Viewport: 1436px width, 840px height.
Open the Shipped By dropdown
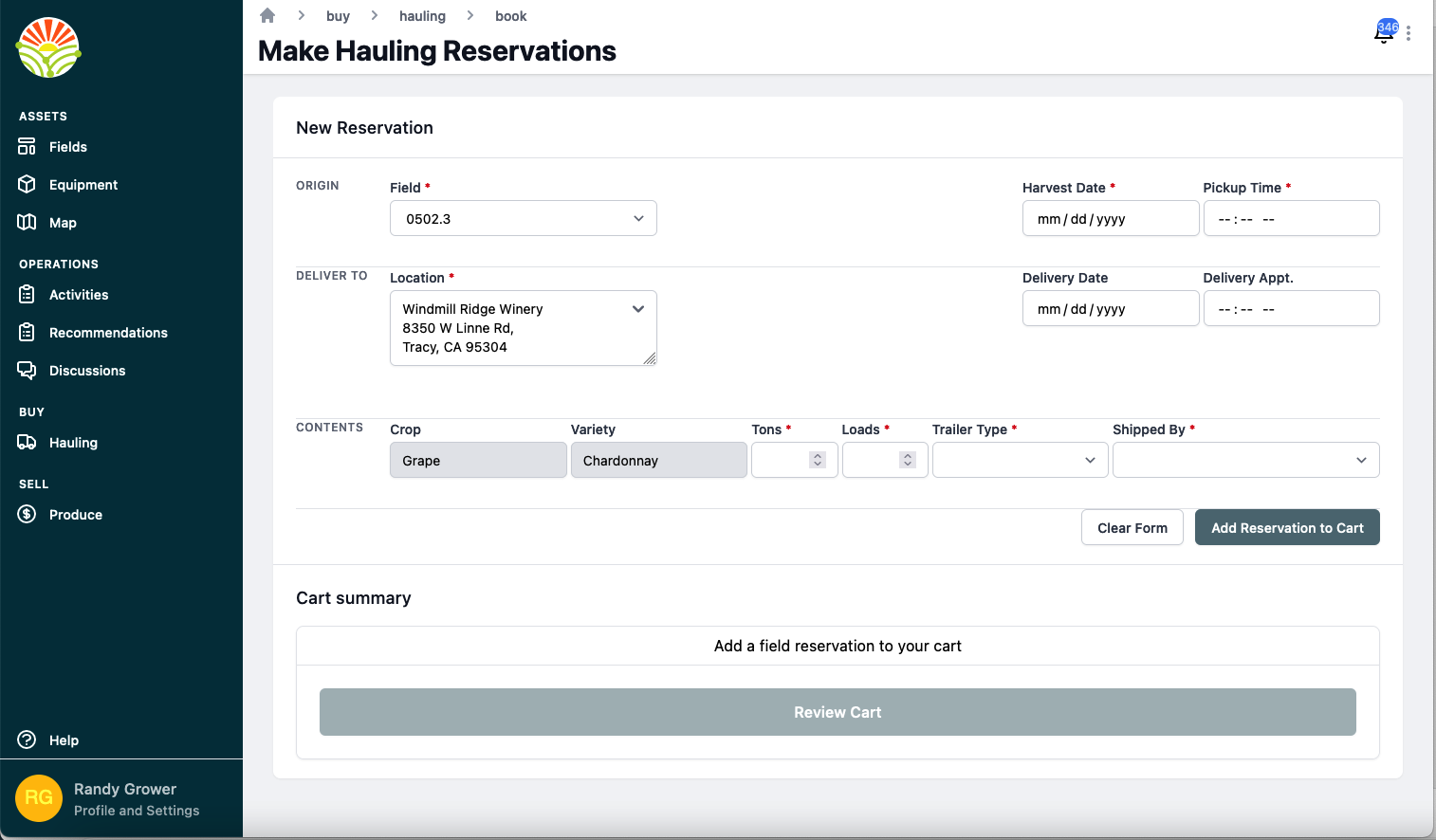tap(1245, 460)
